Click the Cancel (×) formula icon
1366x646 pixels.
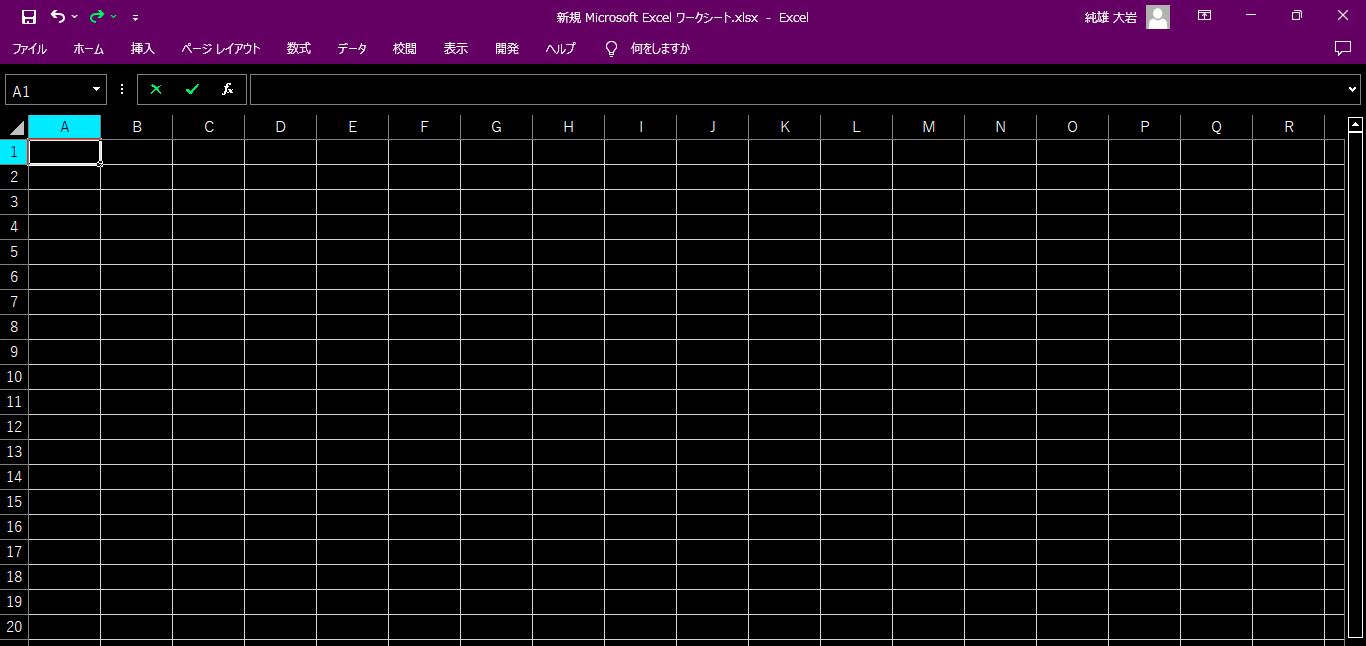(x=155, y=89)
